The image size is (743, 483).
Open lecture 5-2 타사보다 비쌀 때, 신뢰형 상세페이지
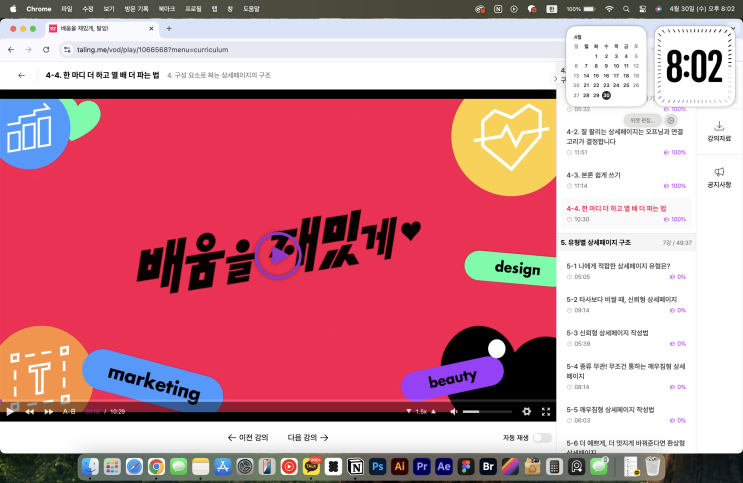(x=626, y=305)
